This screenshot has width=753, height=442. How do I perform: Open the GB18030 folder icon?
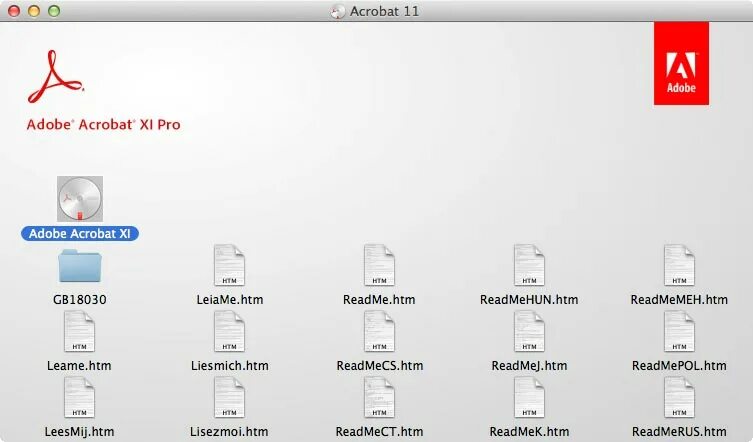coord(80,266)
